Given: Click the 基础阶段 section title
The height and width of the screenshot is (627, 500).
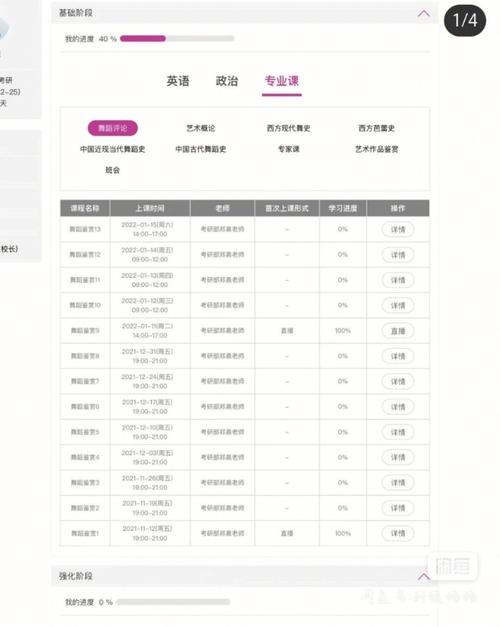Looking at the screenshot, I should click(x=76, y=13).
